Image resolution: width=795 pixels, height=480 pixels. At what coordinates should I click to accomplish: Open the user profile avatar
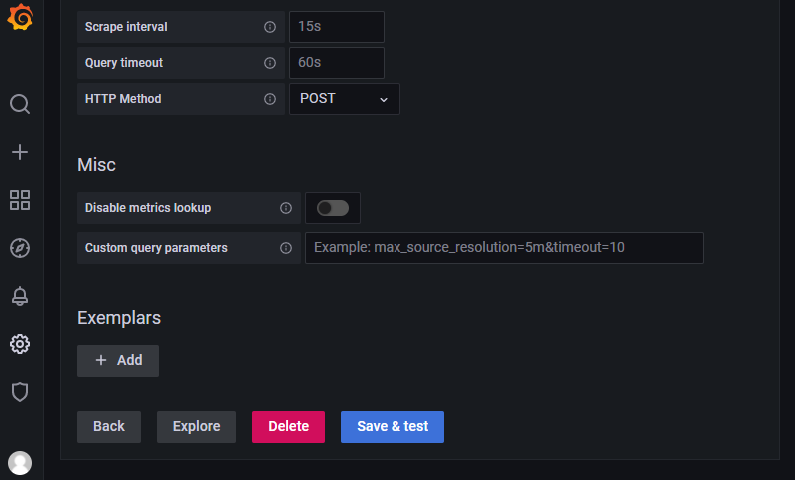point(20,462)
